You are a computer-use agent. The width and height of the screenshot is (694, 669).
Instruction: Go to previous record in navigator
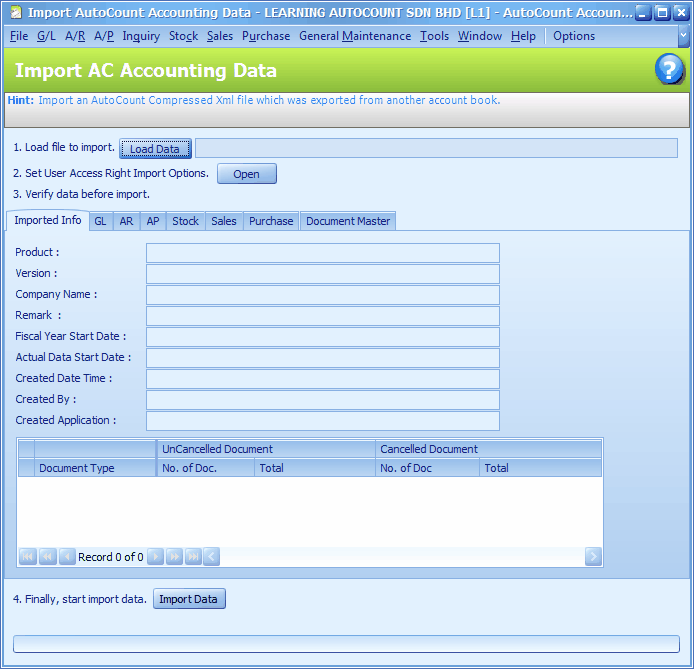click(67, 557)
